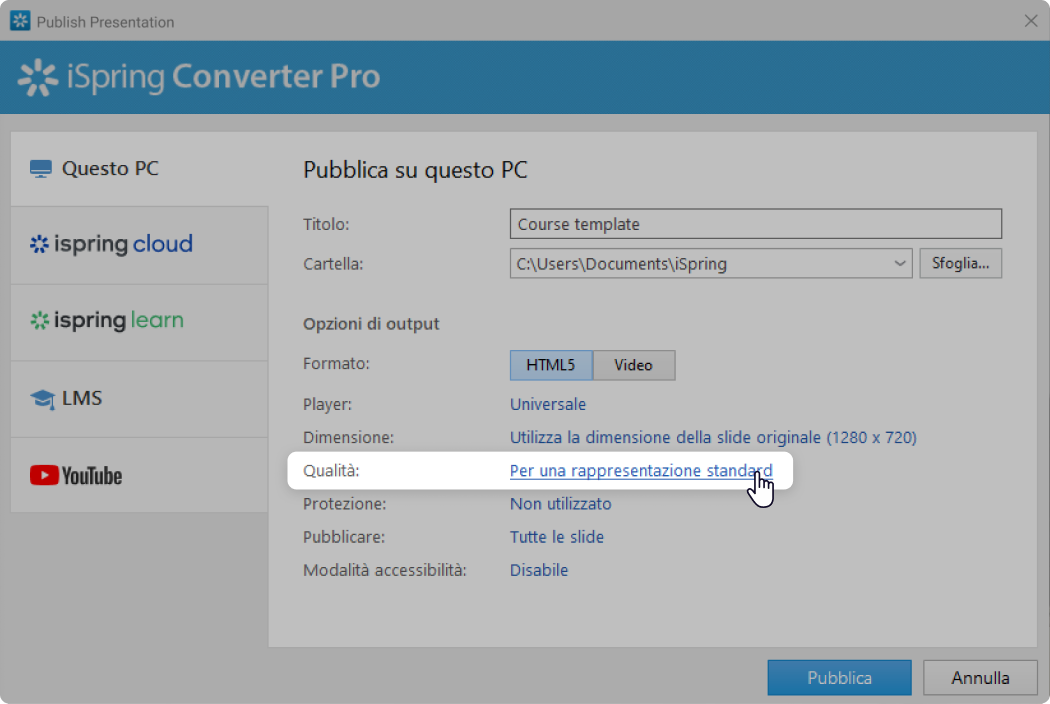Open the Protezione Non utilizzato link

pos(560,504)
